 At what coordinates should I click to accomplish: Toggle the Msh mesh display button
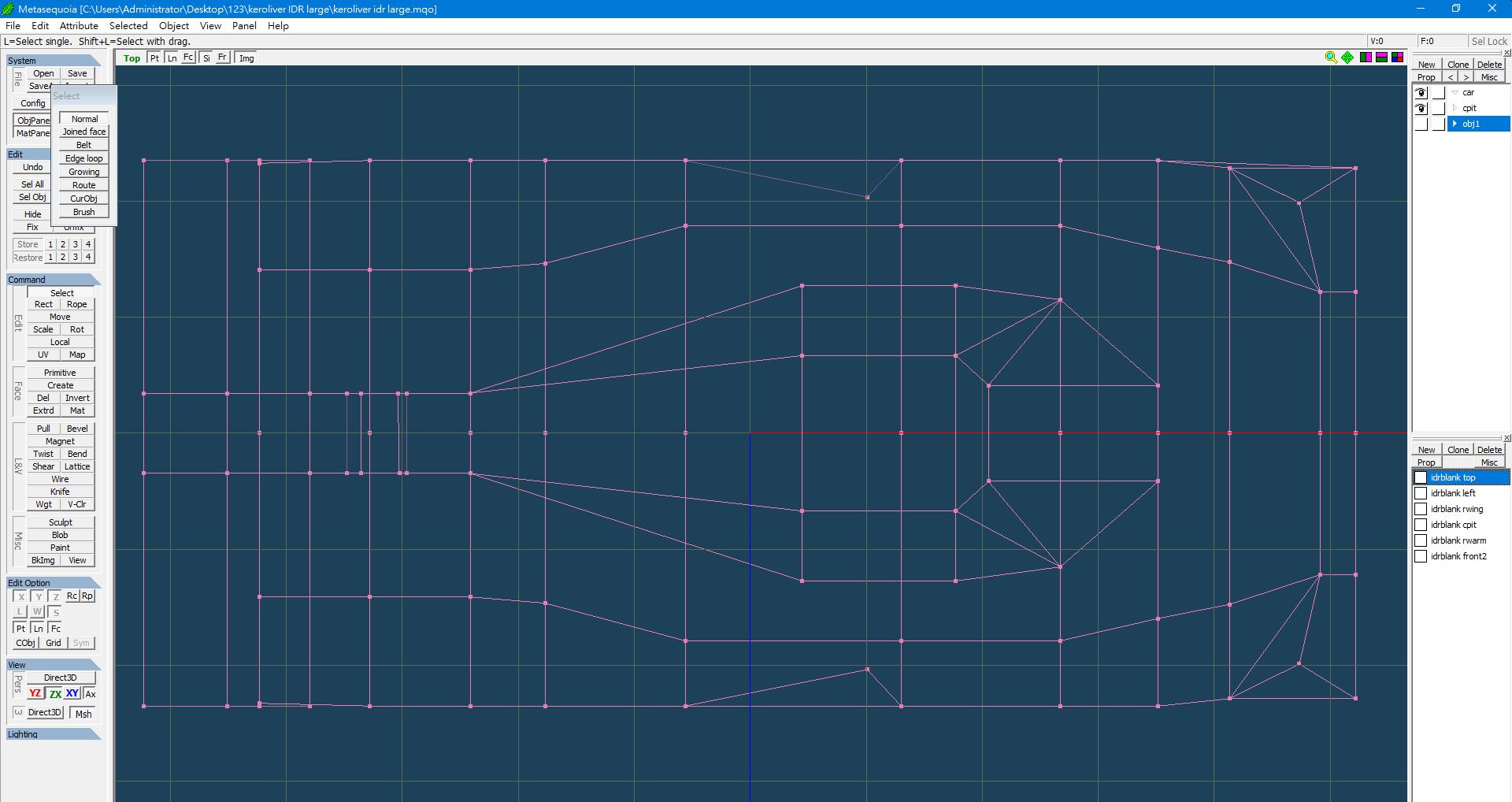(x=83, y=714)
